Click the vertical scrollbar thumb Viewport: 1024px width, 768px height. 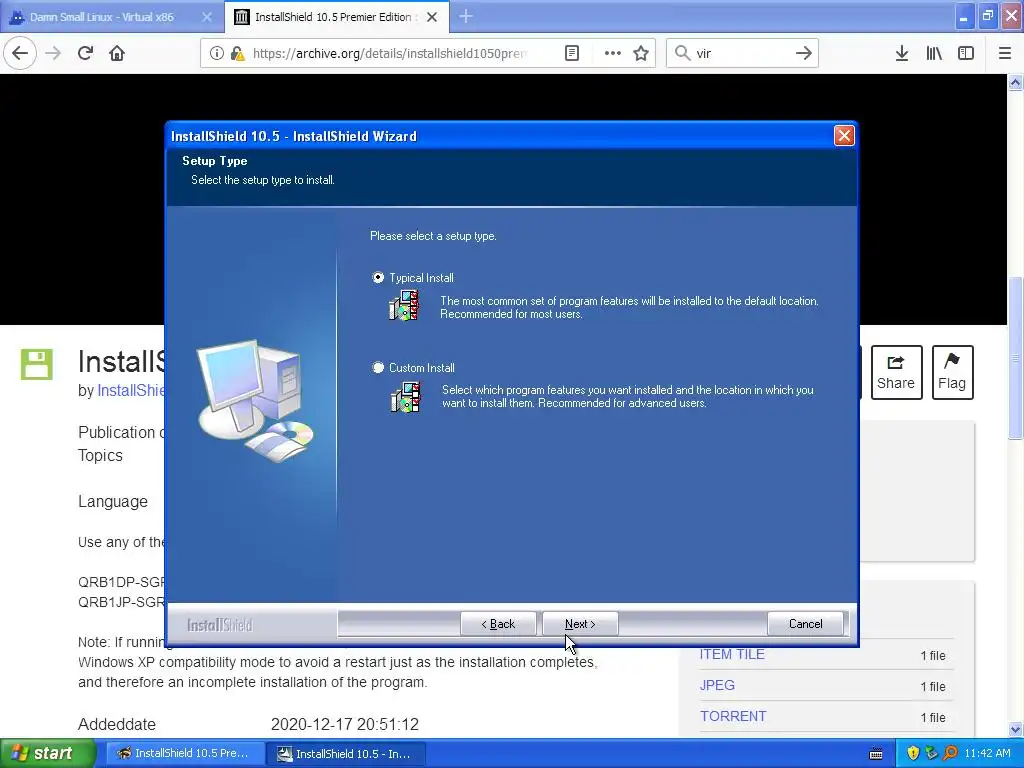click(x=1015, y=358)
